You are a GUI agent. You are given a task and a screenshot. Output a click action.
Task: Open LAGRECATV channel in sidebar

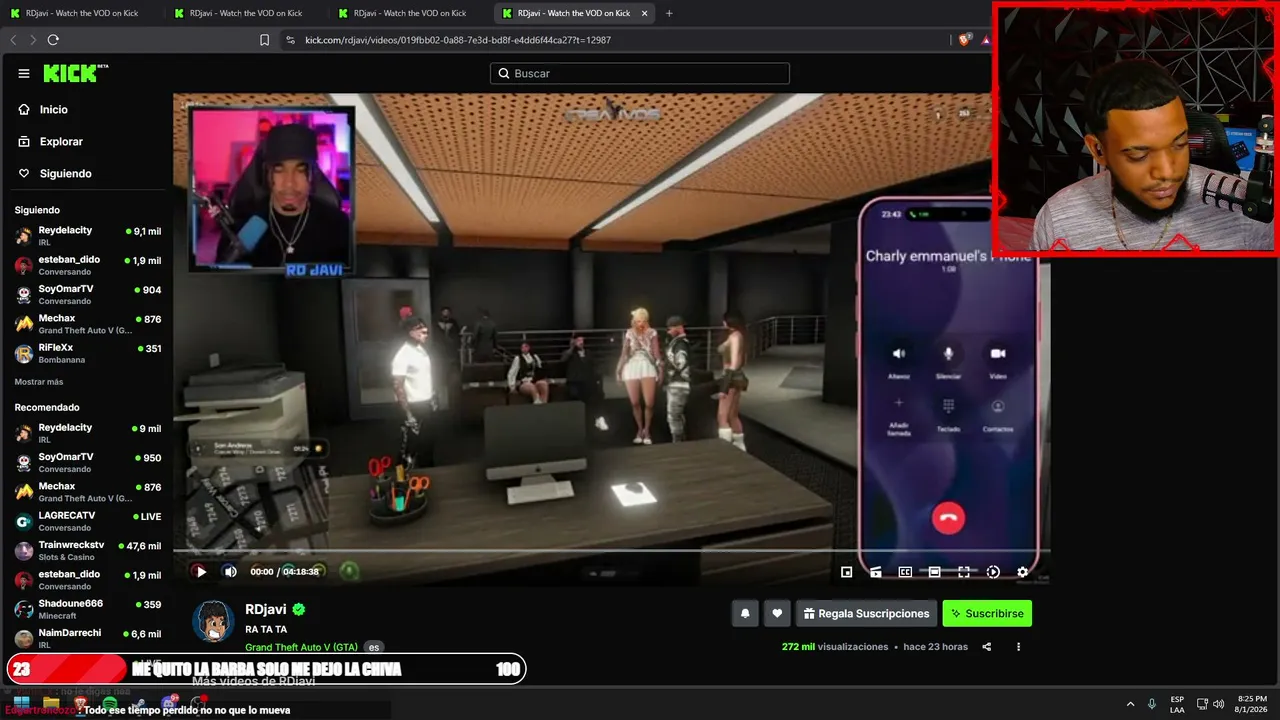(88, 521)
